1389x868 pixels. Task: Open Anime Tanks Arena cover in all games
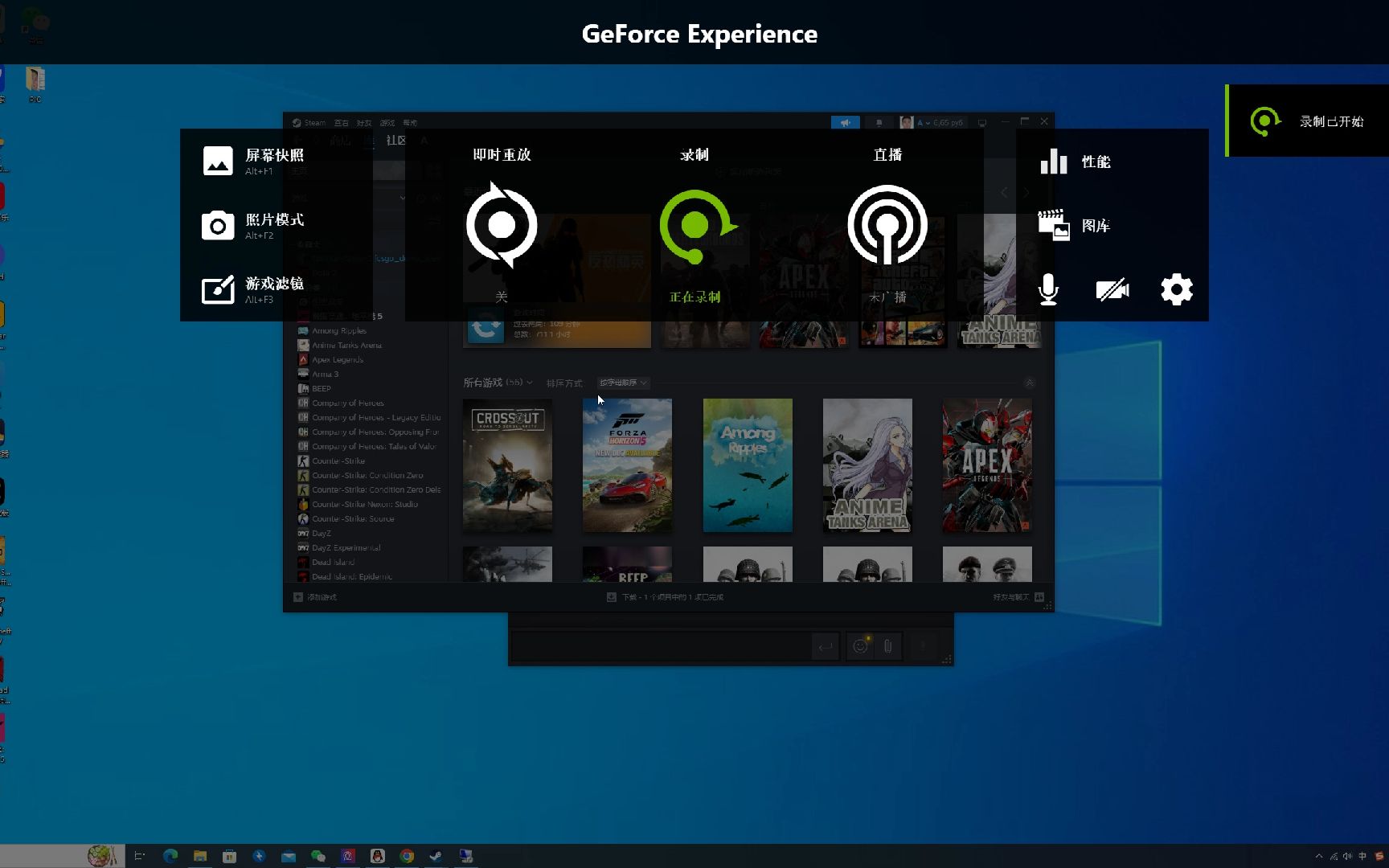point(867,465)
